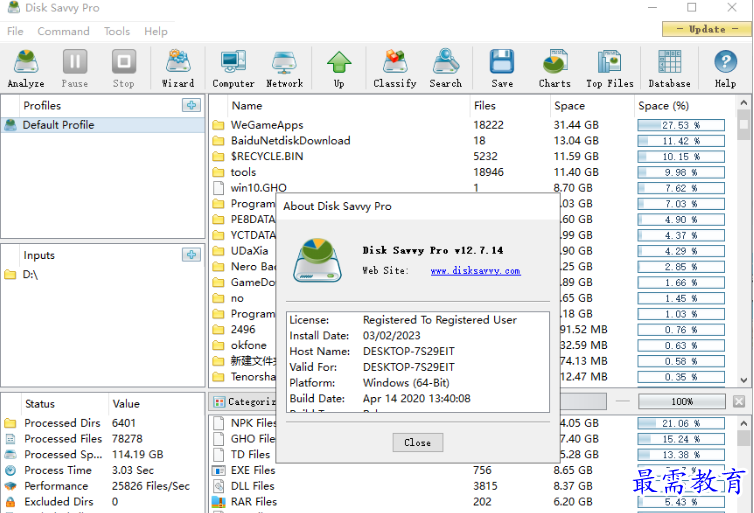The image size is (754, 513).
Task: Click the UDaXia folder icon
Action: coord(218,251)
